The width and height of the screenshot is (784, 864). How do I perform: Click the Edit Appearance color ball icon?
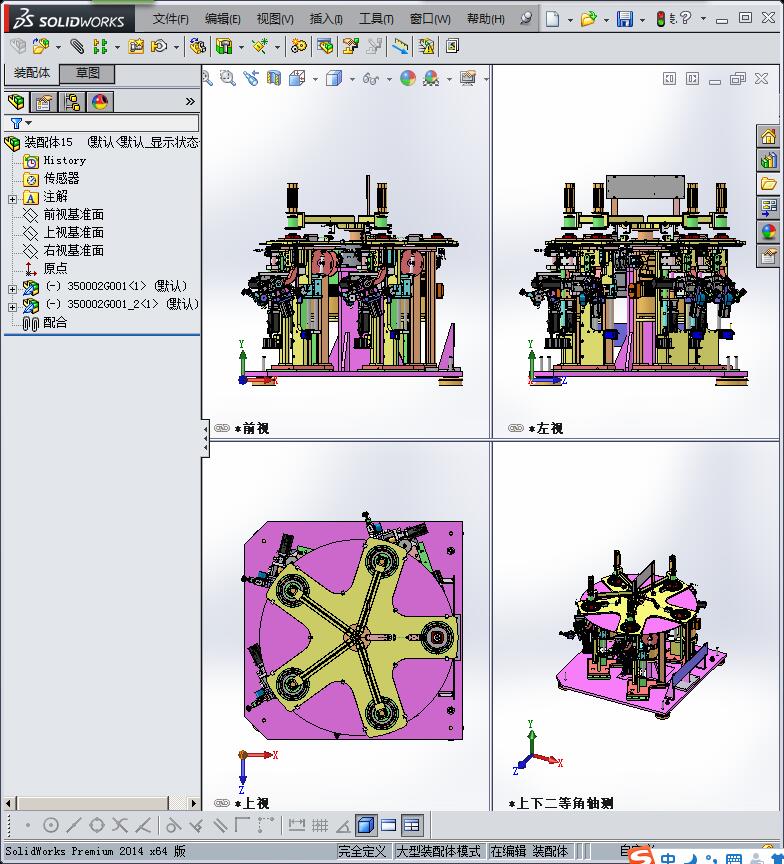(x=408, y=78)
